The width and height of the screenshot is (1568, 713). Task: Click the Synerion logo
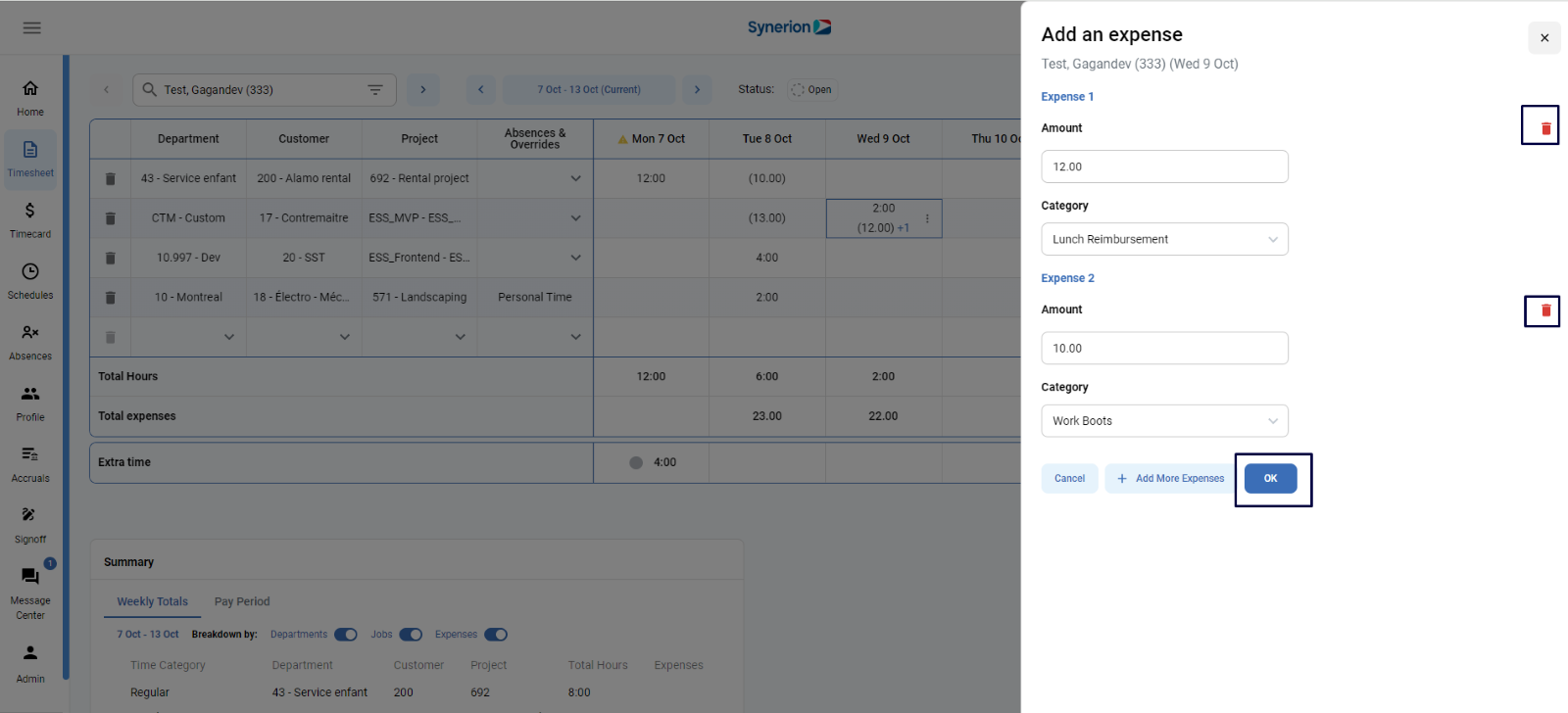click(789, 27)
